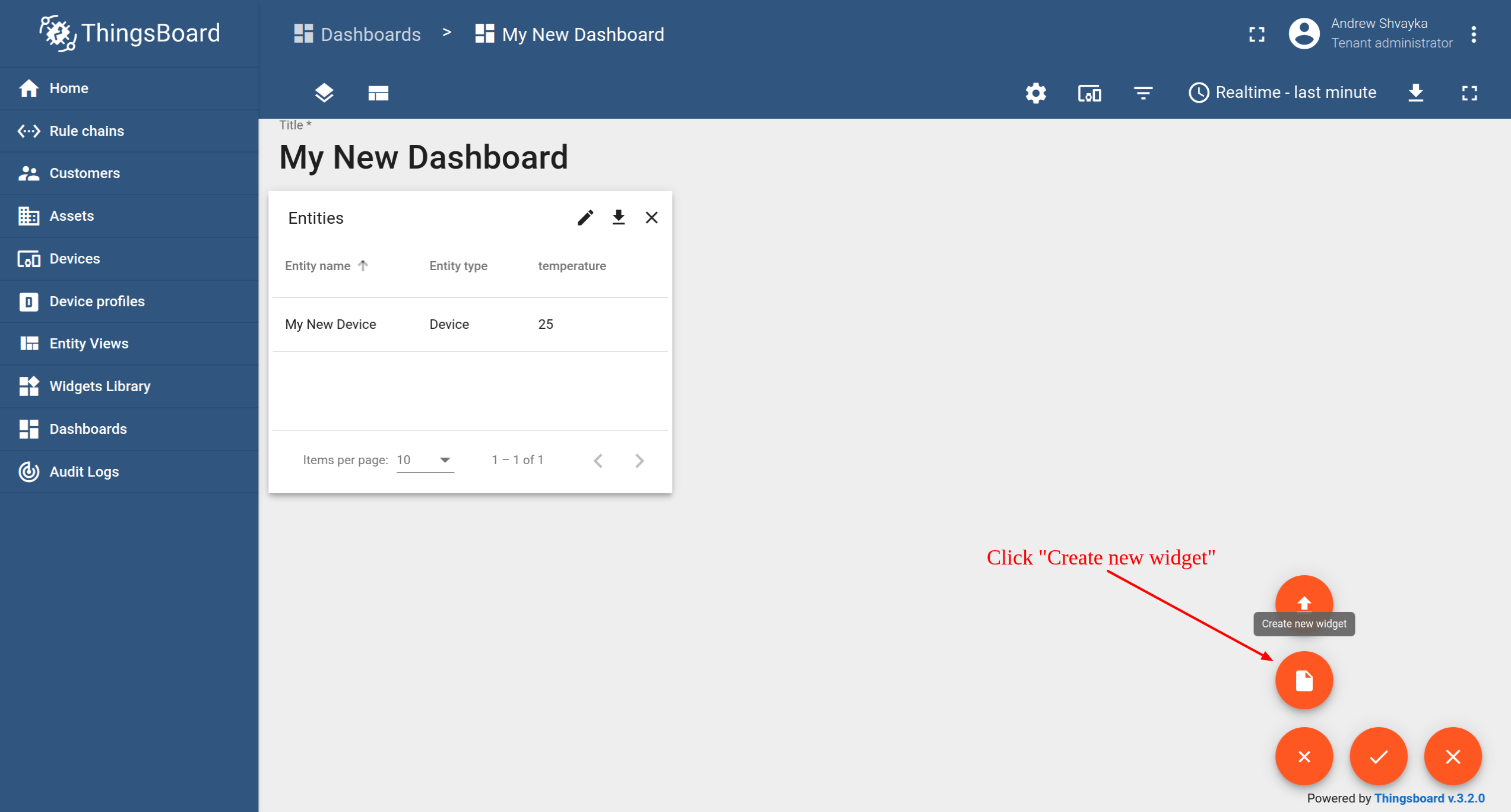Open the Items per page dropdown

pos(425,460)
